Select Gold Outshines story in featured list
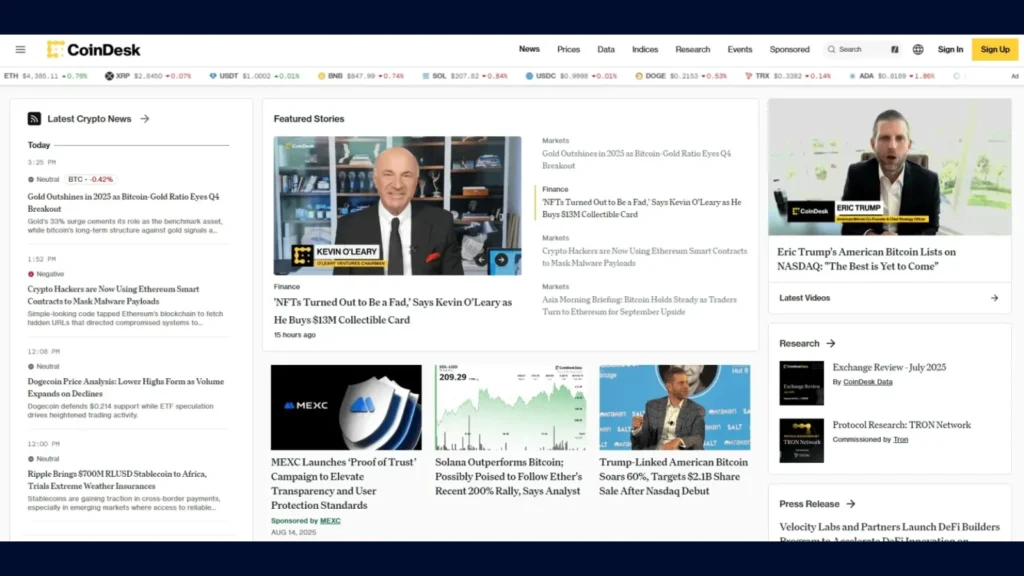The width and height of the screenshot is (1024, 576). pyautogui.click(x=637, y=159)
